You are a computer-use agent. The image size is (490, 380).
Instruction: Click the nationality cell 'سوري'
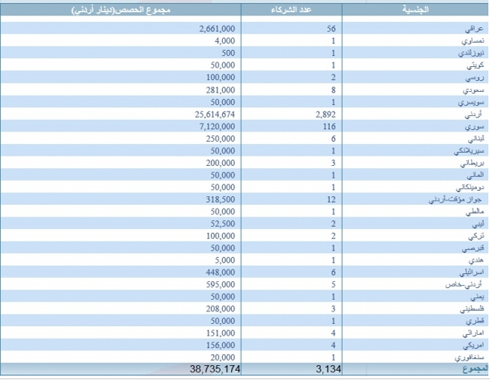pyautogui.click(x=475, y=127)
